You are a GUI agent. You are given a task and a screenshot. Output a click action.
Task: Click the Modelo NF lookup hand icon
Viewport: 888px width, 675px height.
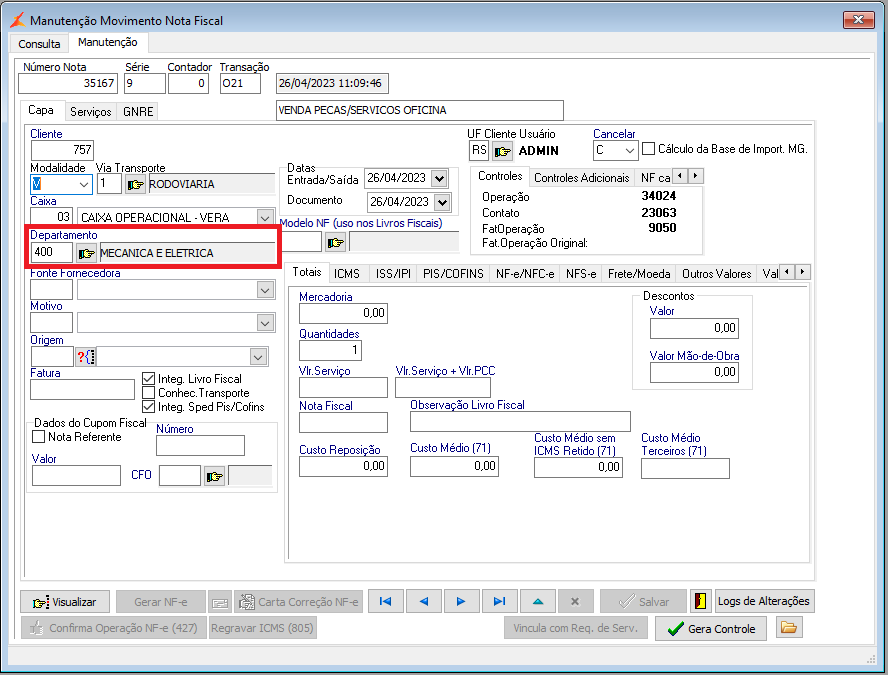[335, 242]
